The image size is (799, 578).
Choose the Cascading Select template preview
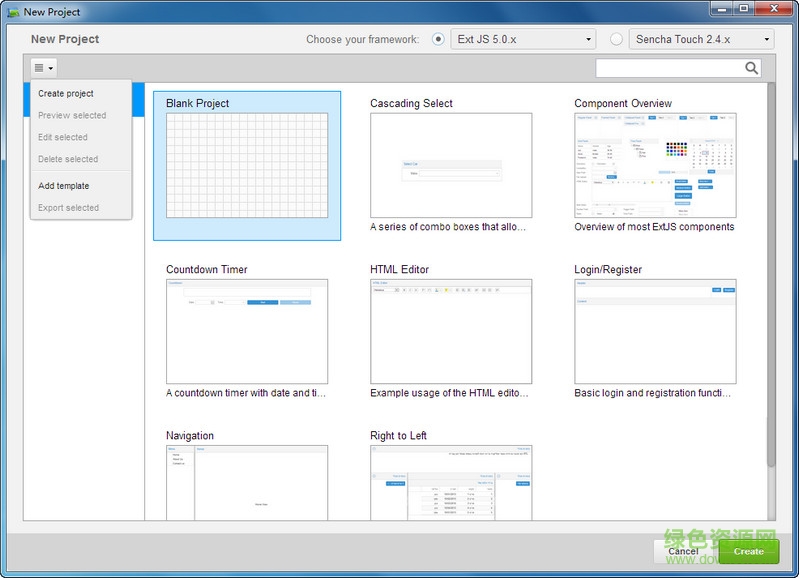click(x=451, y=165)
